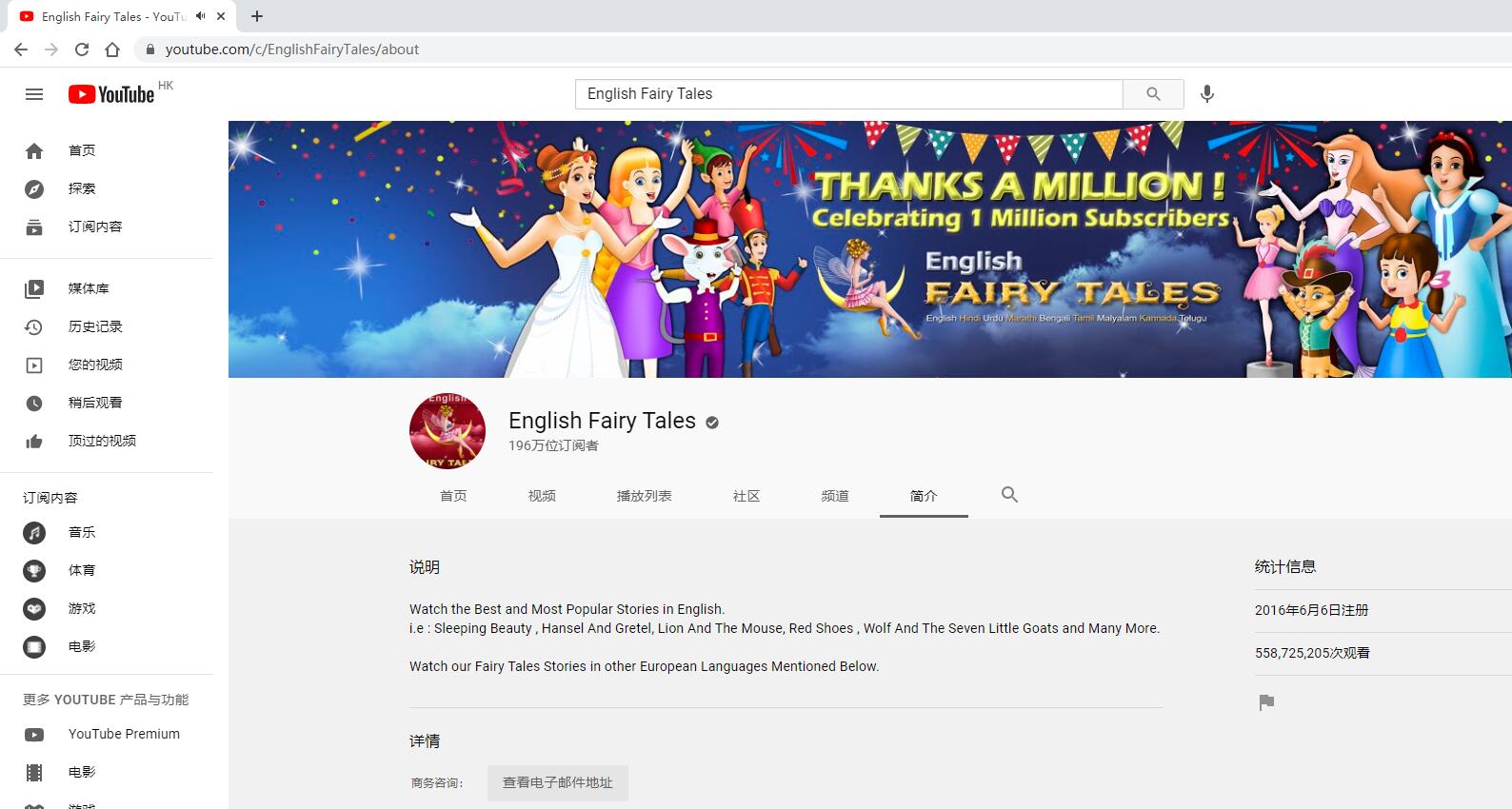Click the 558,725,205次观看 text

tap(1312, 653)
